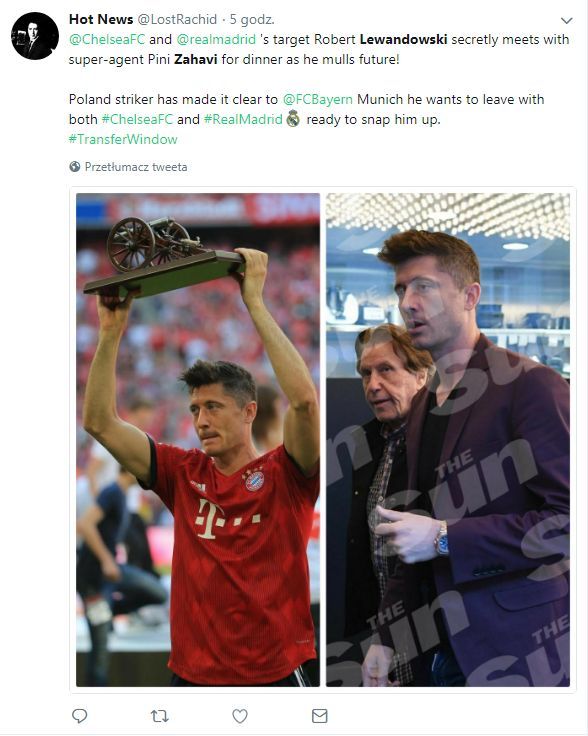
Task: Click the Real Madrid crest emoji
Action: [293, 119]
